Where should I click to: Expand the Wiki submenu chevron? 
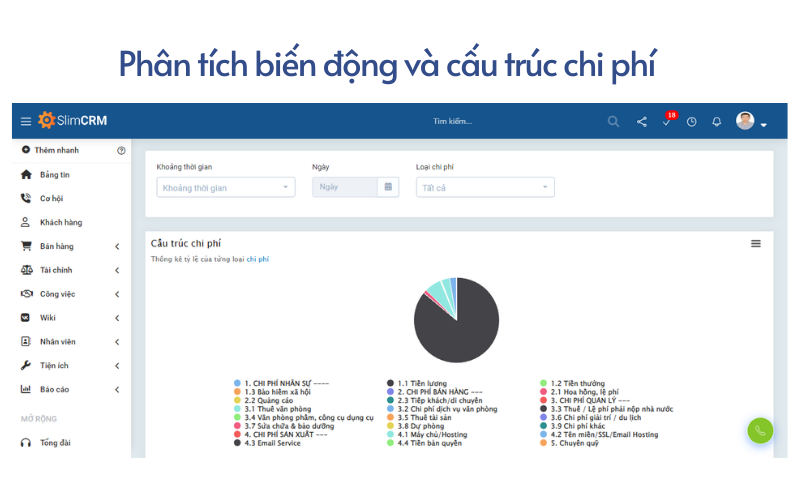[x=117, y=318]
